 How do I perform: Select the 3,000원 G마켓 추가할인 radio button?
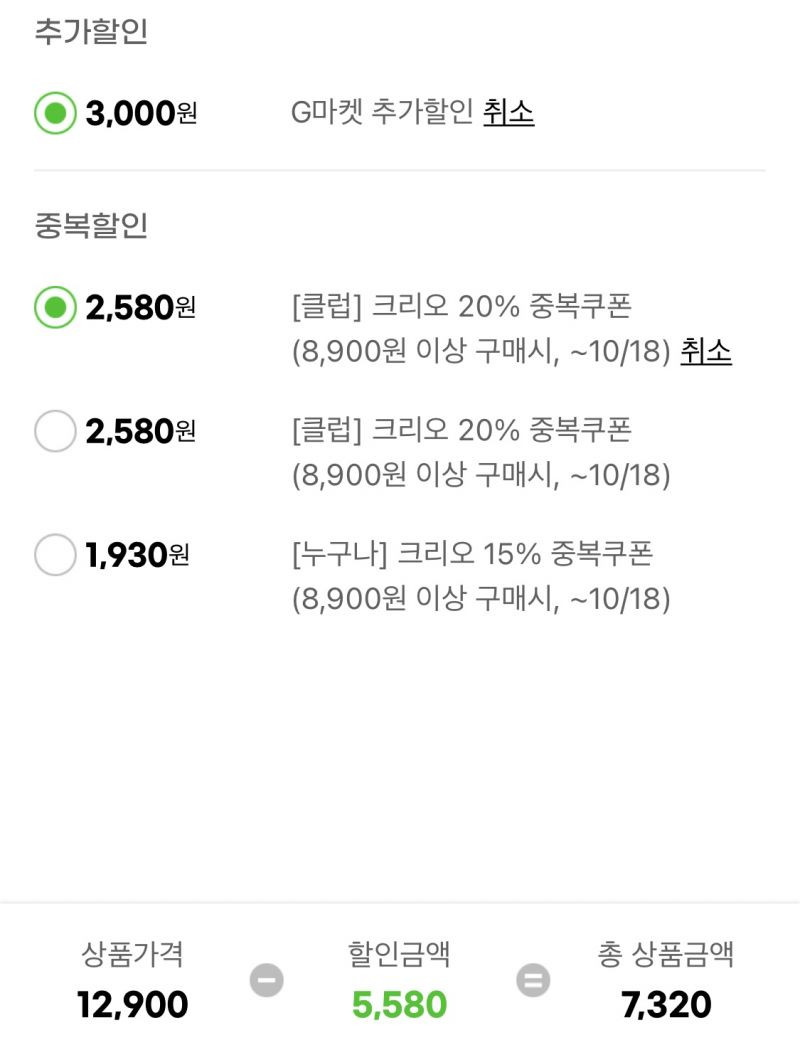[x=55, y=113]
